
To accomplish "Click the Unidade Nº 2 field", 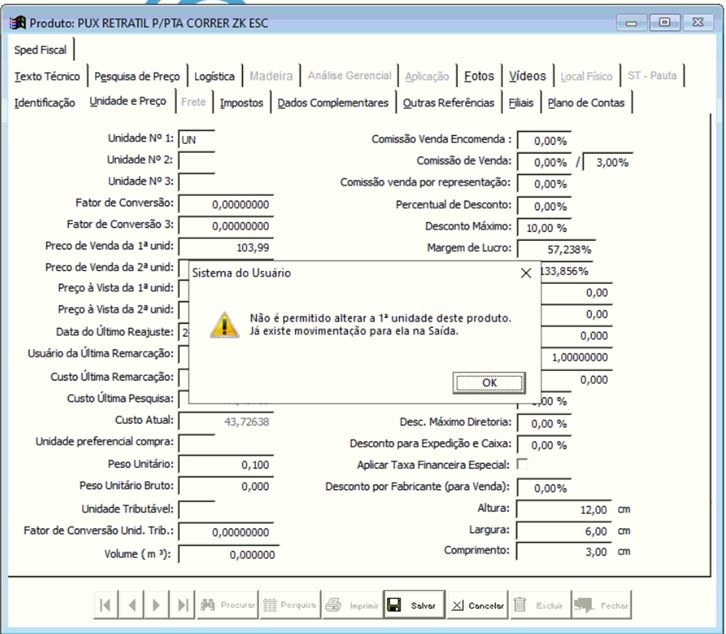I will [x=197, y=161].
